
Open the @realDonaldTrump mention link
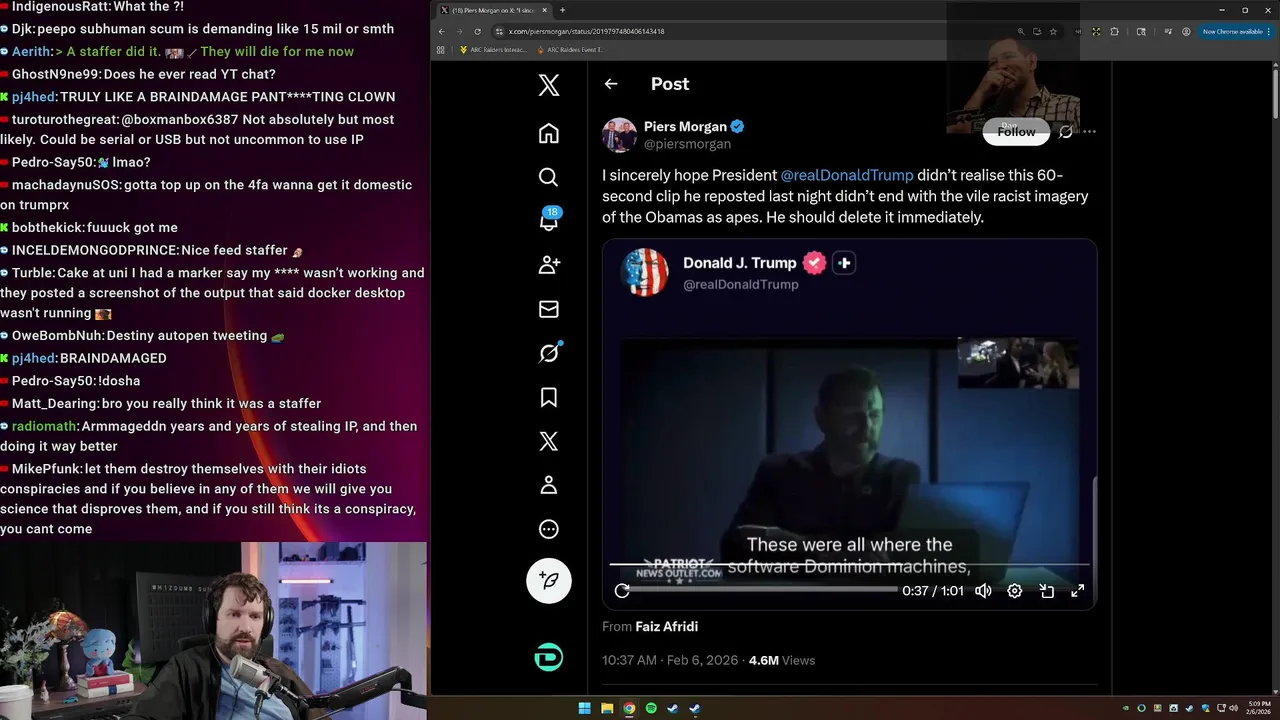tap(846, 175)
